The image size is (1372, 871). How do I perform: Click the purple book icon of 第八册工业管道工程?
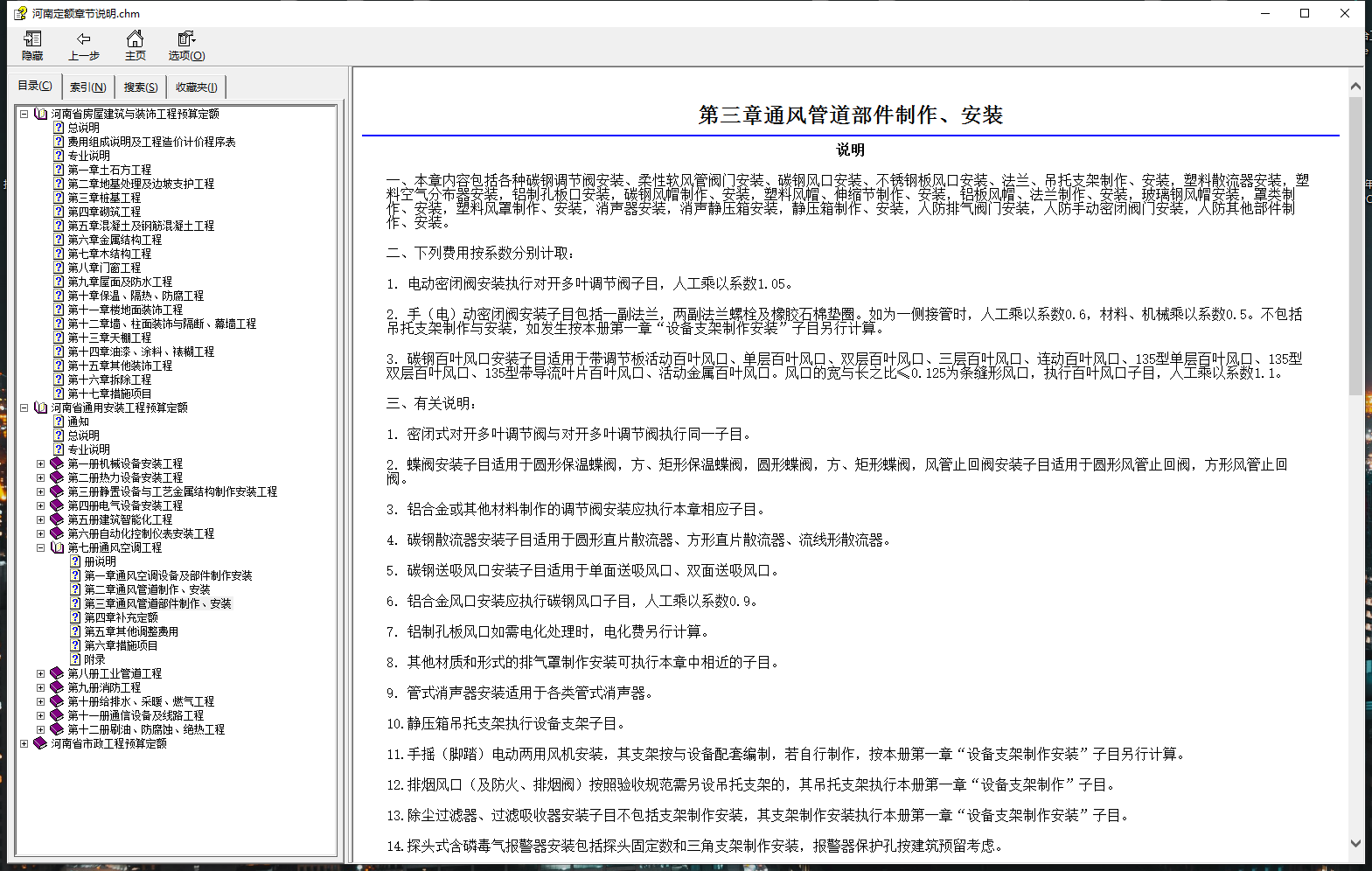(57, 673)
